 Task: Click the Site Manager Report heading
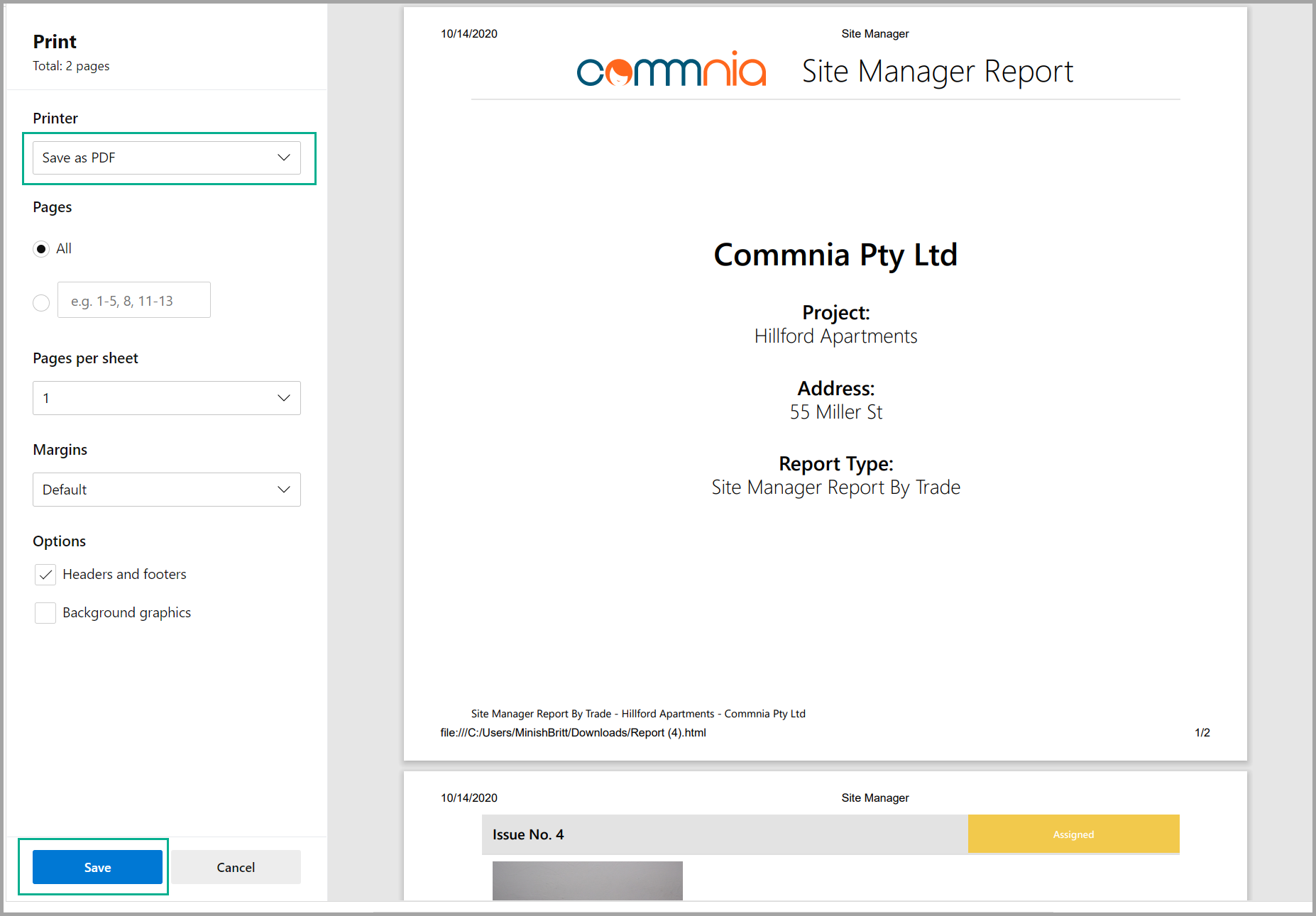pyautogui.click(x=938, y=72)
